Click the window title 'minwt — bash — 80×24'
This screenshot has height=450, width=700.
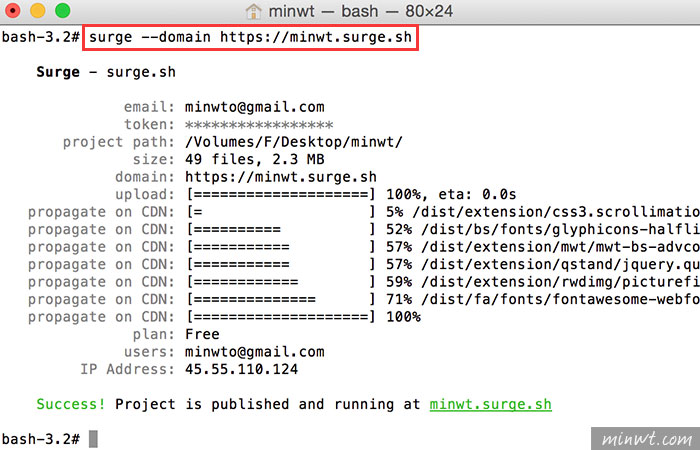click(x=361, y=11)
